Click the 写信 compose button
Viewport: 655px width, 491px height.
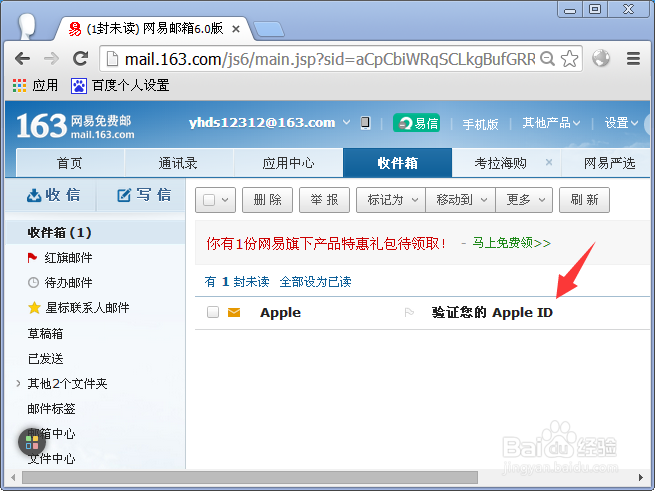(143, 195)
